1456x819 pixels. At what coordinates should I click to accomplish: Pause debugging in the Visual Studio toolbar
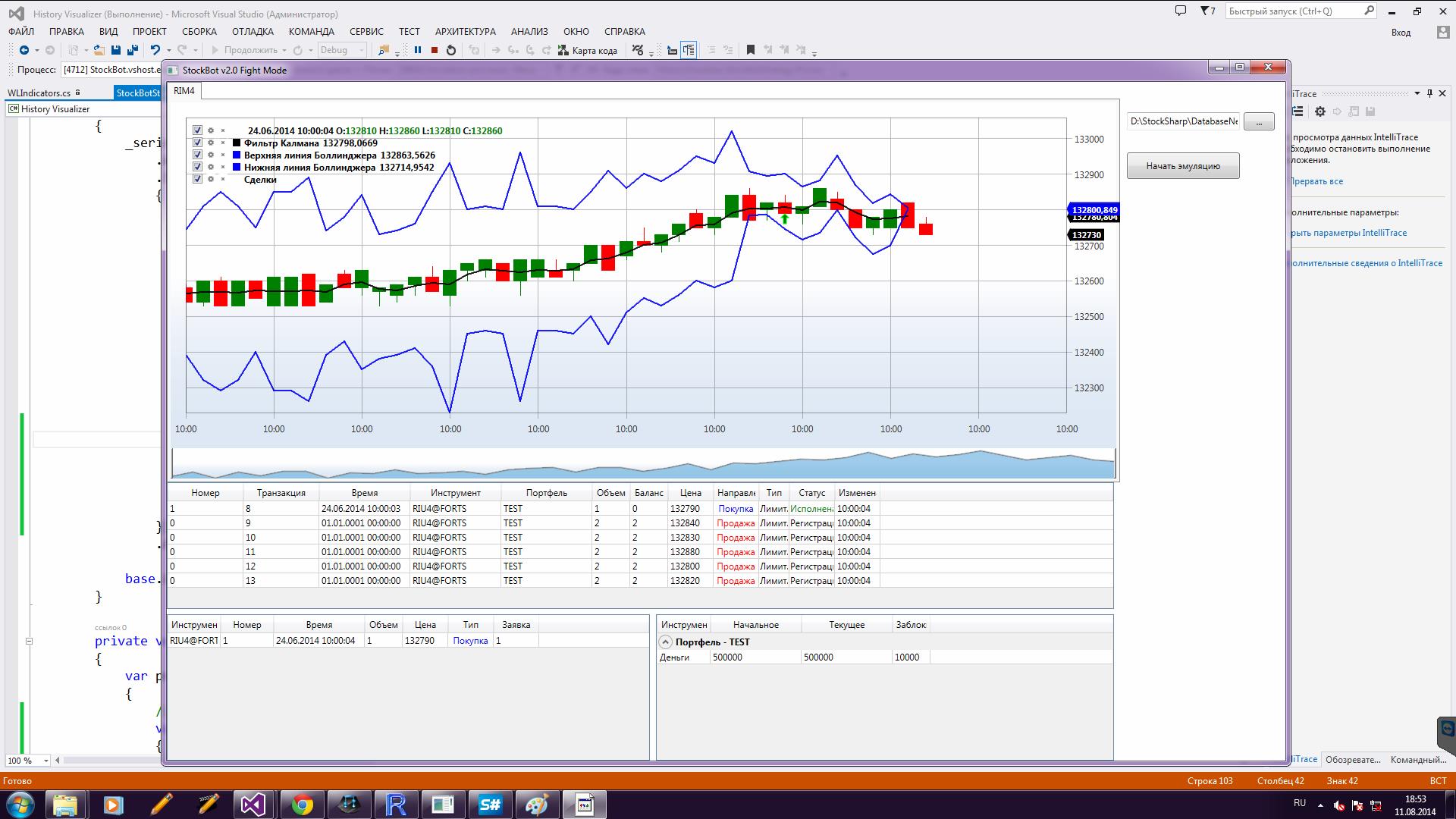pyautogui.click(x=417, y=50)
